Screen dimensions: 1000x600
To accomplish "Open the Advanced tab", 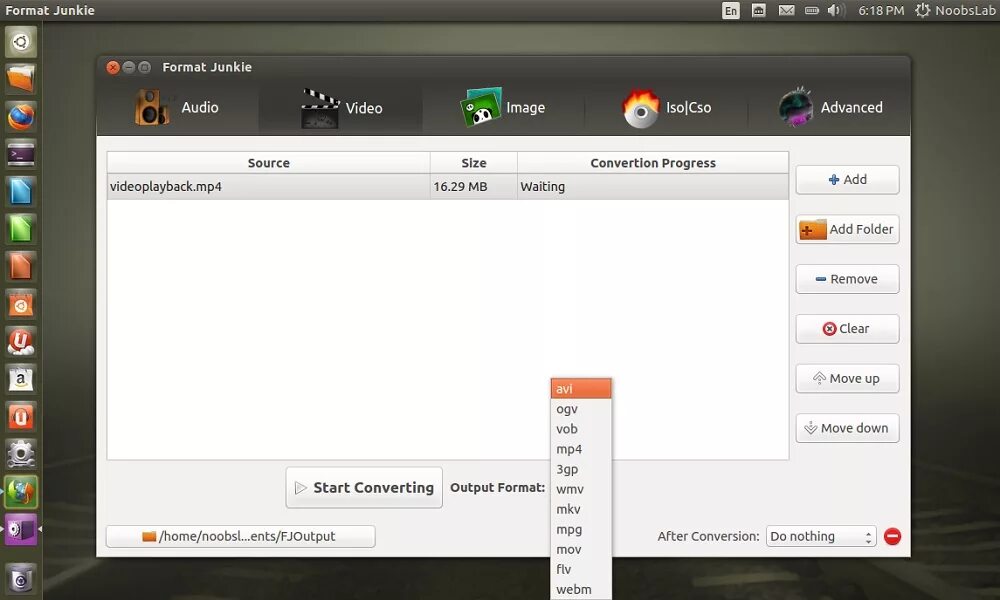I will coord(830,108).
